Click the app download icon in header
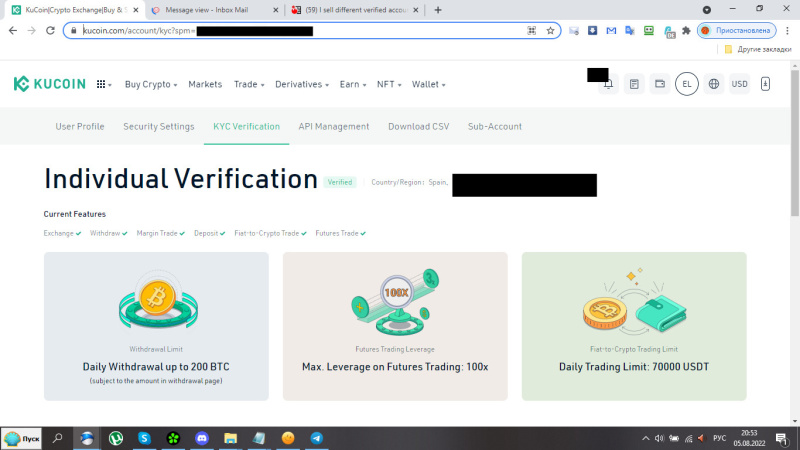The image size is (800, 450). [x=765, y=85]
